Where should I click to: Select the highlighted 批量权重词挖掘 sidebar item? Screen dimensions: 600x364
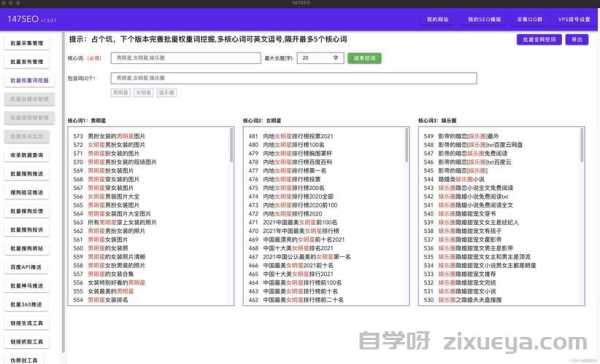(x=29, y=80)
